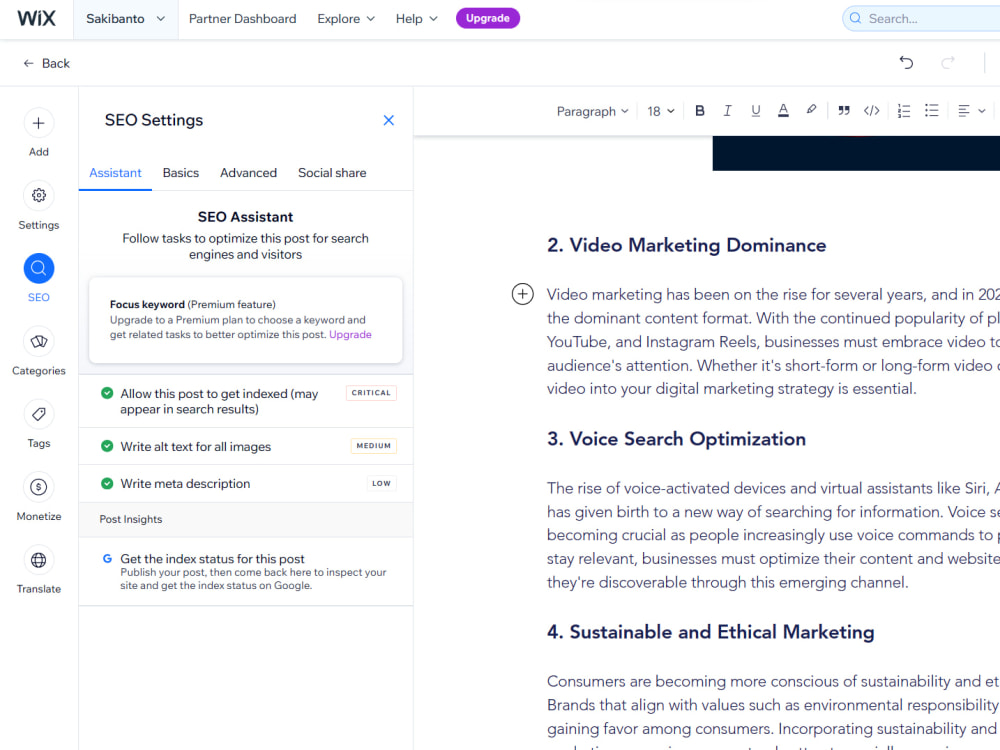1000x750 pixels.
Task: Open Write meta description task
Action: pyautogui.click(x=246, y=483)
